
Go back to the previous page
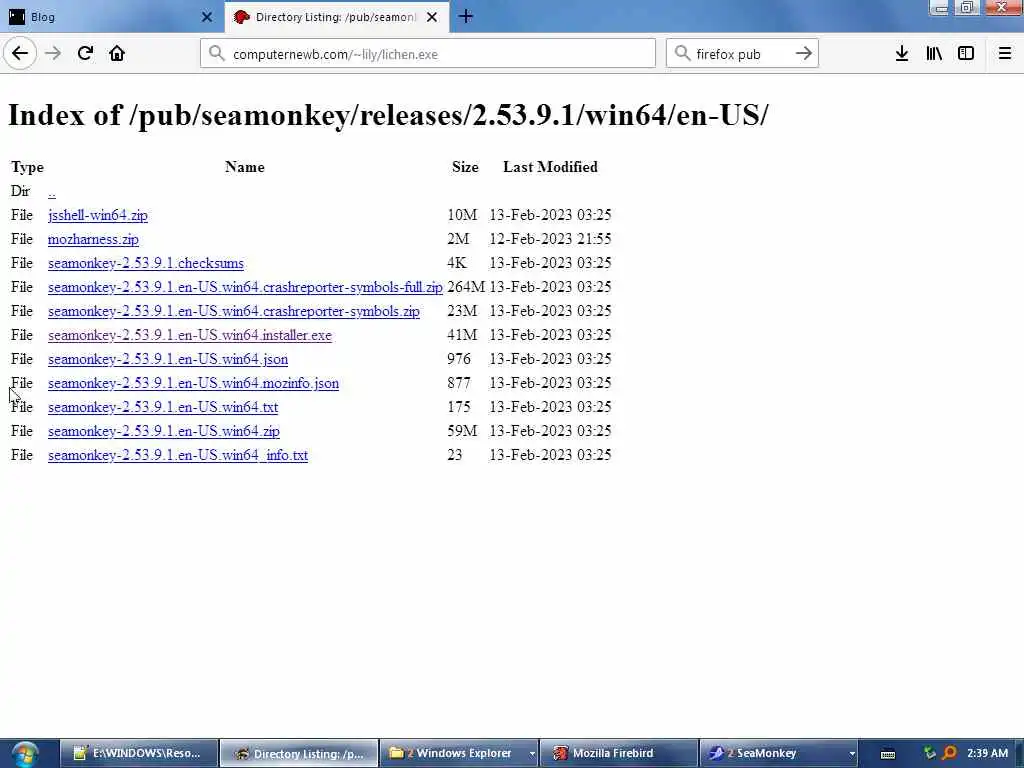[20, 53]
